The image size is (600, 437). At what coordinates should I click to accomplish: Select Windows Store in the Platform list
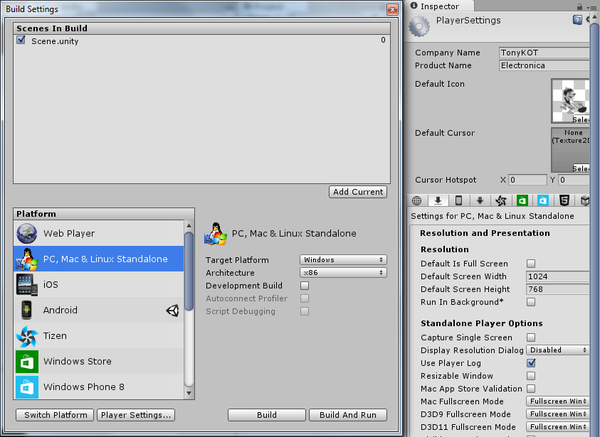(99, 362)
